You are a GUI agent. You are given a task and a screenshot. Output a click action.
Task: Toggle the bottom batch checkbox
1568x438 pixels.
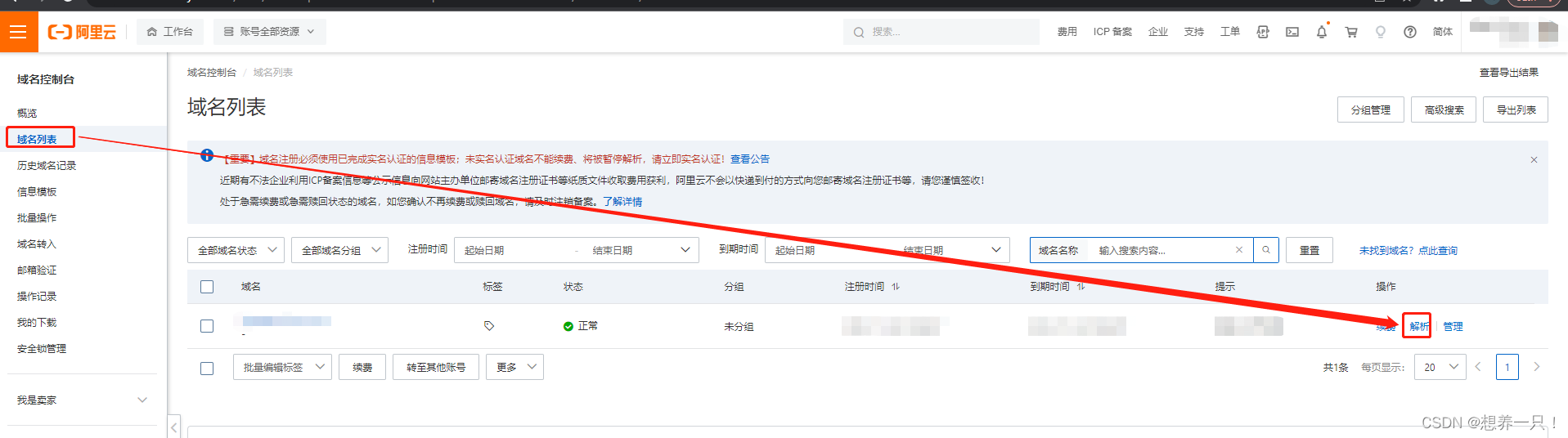(x=207, y=368)
